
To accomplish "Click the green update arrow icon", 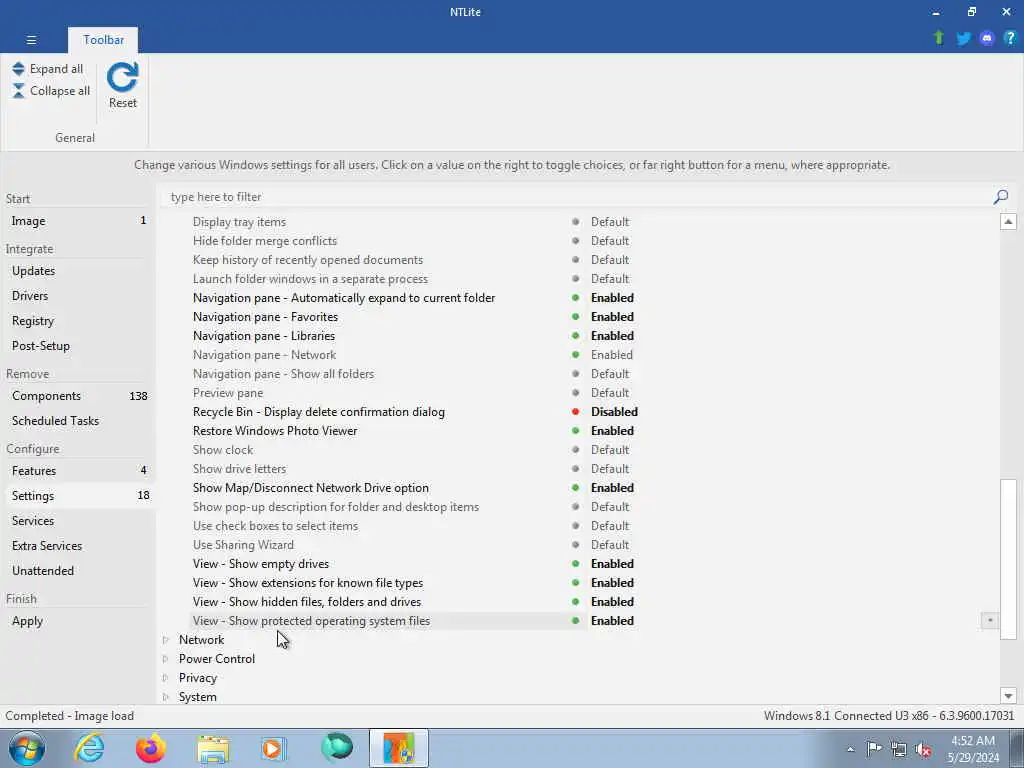I will (x=939, y=38).
